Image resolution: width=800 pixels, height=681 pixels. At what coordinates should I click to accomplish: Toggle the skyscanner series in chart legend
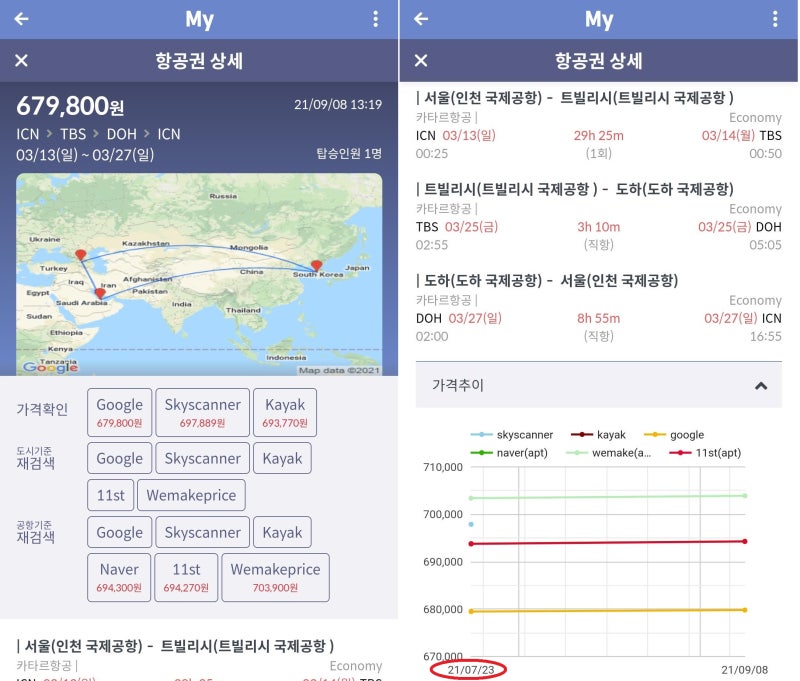pos(512,435)
